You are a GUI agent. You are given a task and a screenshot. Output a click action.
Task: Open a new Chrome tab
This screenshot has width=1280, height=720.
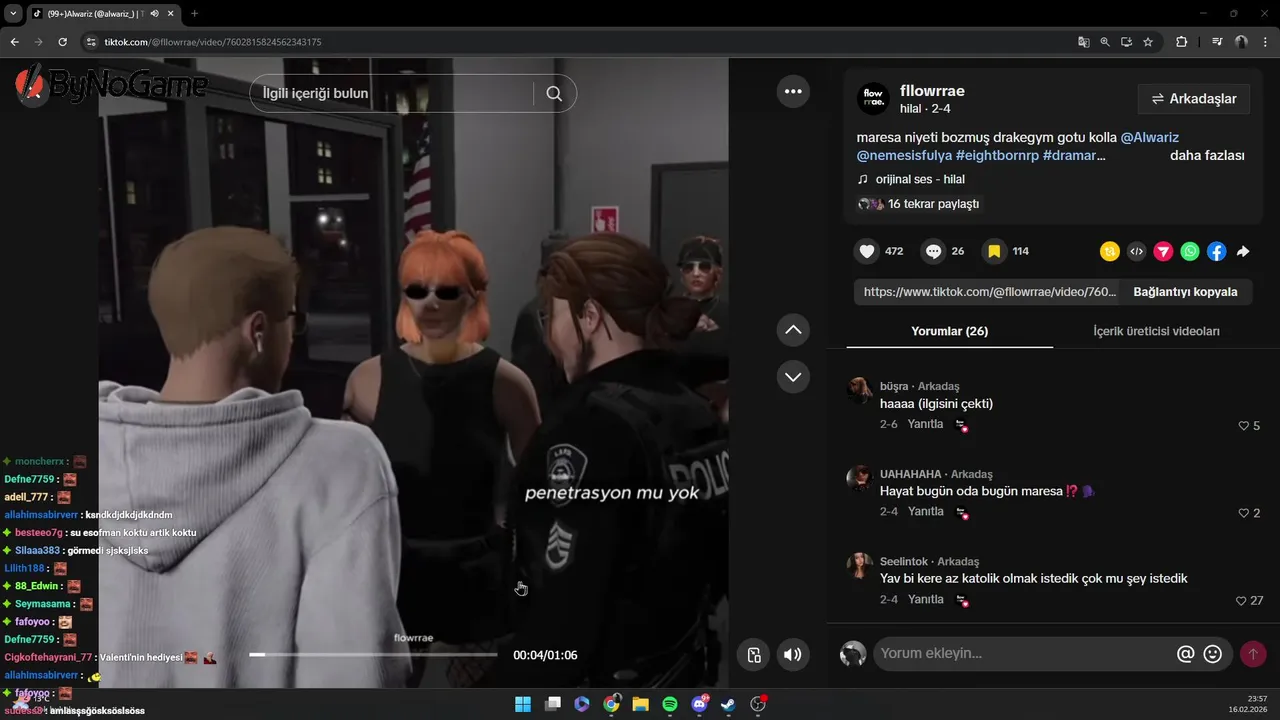(x=194, y=13)
